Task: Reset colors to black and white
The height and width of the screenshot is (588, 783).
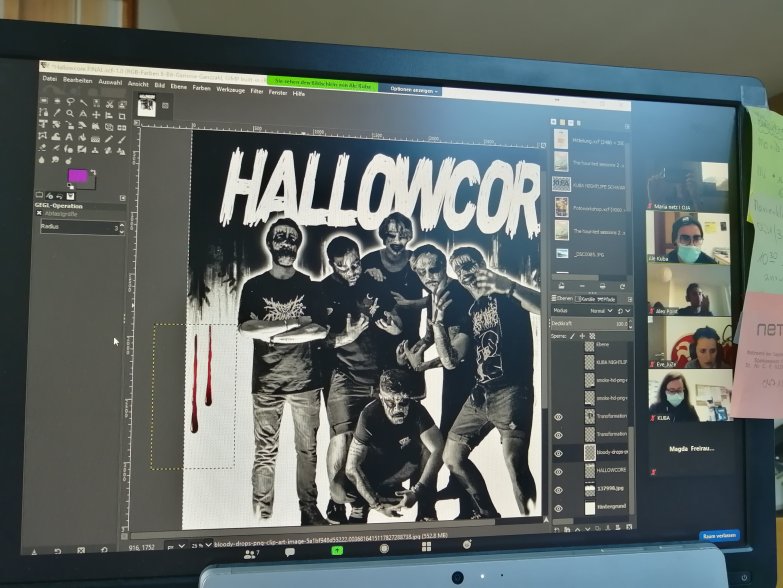Action: tap(70, 186)
